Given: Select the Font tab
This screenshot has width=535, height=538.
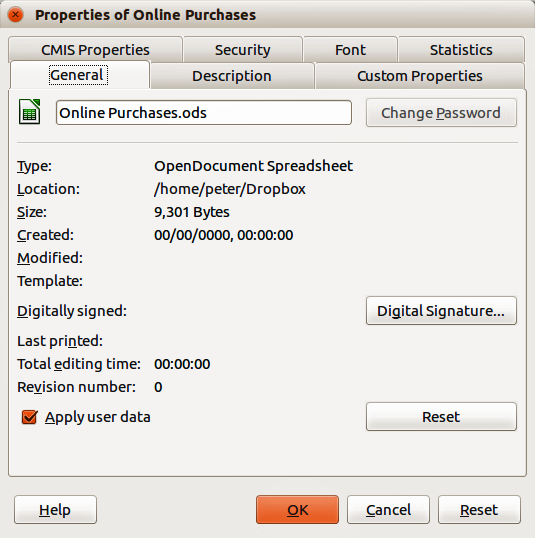Looking at the screenshot, I should pyautogui.click(x=350, y=50).
